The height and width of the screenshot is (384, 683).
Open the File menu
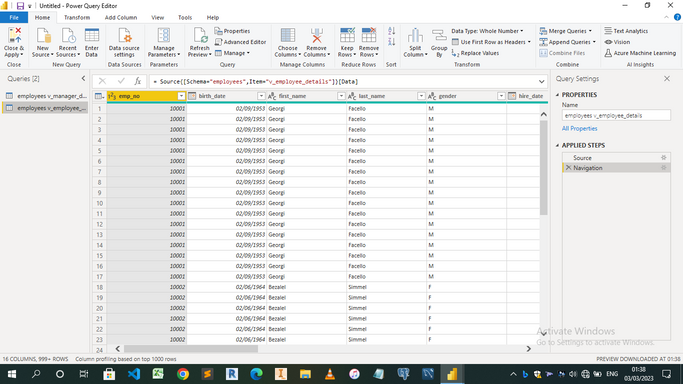(x=14, y=17)
